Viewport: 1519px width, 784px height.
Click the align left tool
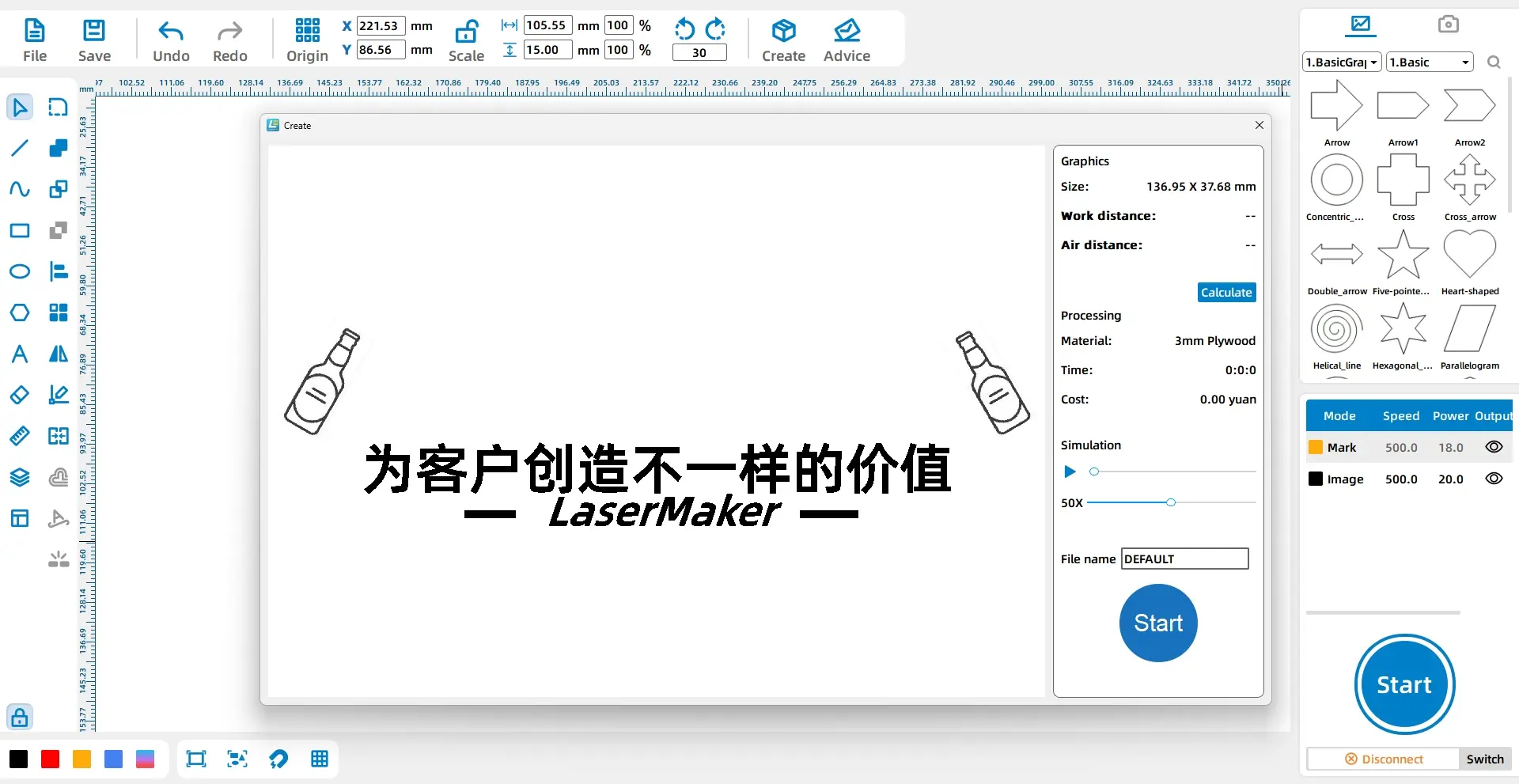(59, 271)
